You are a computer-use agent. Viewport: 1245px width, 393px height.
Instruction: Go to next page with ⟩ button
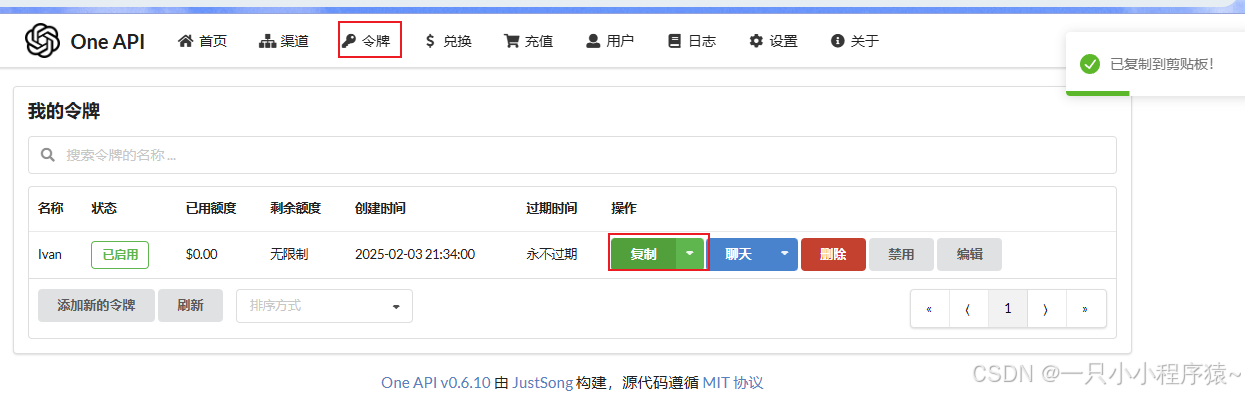(1047, 309)
